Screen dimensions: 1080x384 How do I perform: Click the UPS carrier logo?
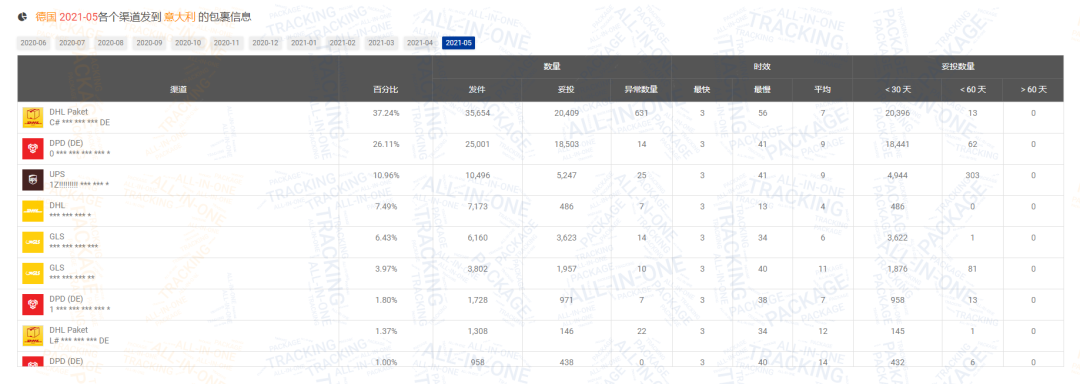coord(32,180)
